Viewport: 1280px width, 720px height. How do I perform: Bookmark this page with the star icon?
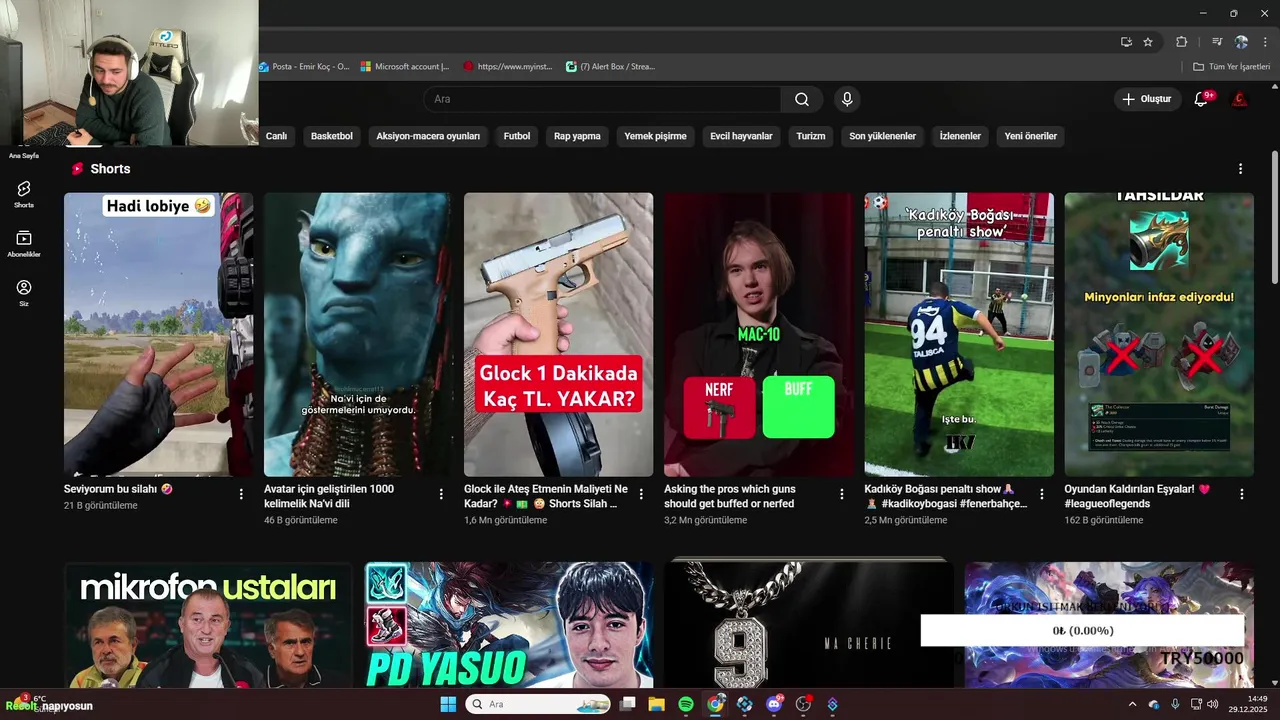[x=1148, y=42]
